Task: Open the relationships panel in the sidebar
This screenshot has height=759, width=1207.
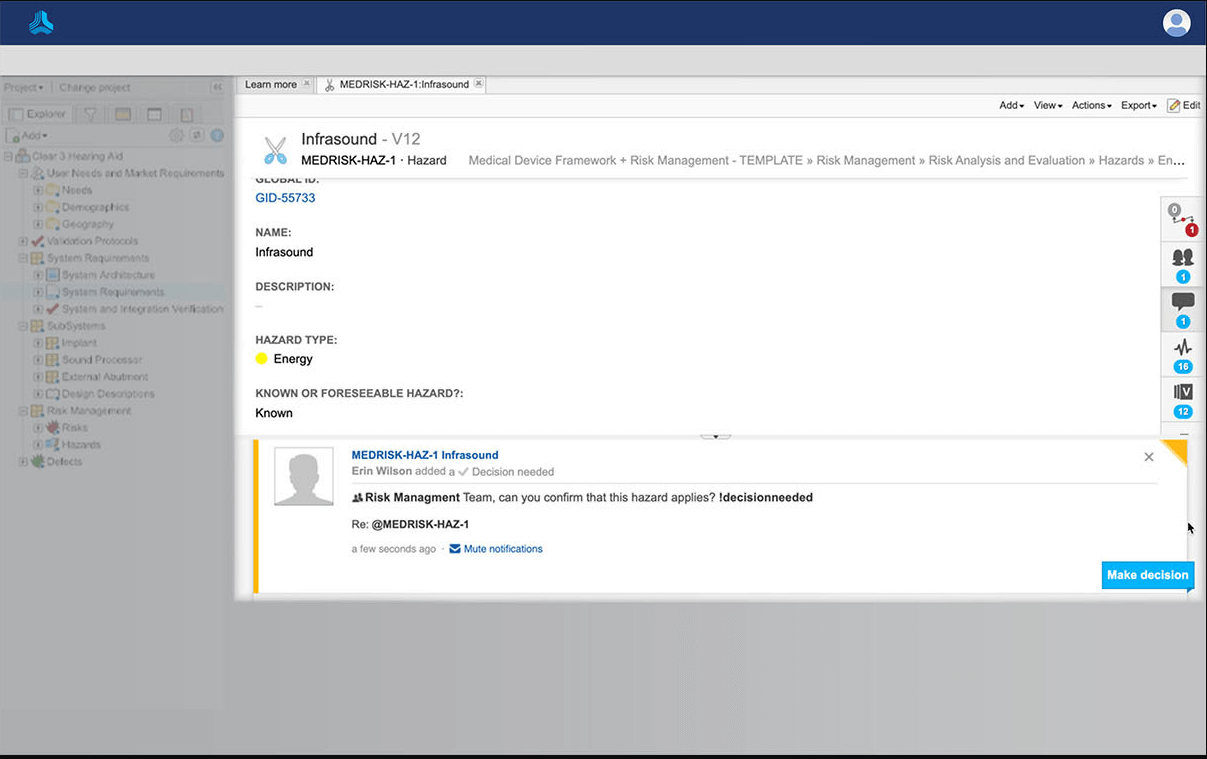Action: [x=1182, y=218]
